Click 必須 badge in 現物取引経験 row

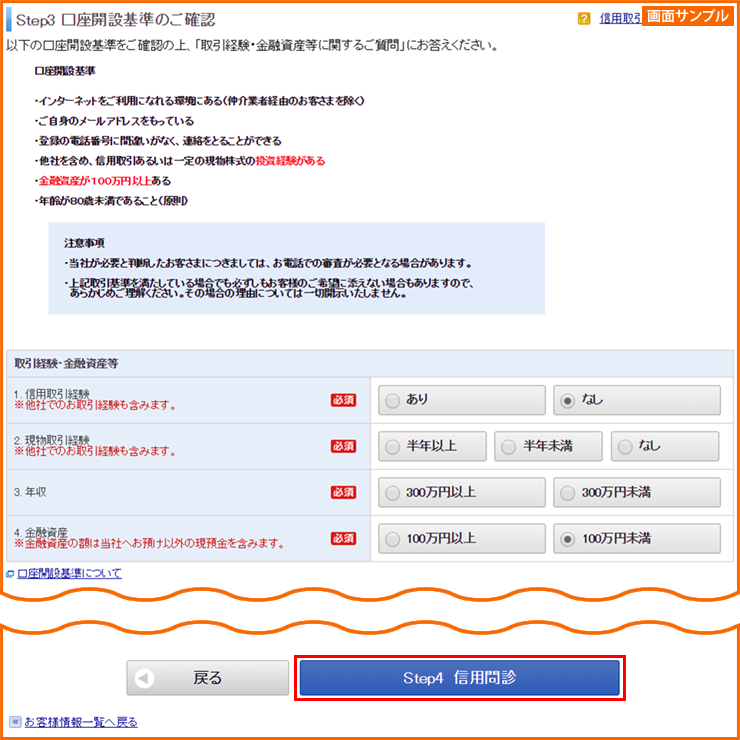coord(344,446)
